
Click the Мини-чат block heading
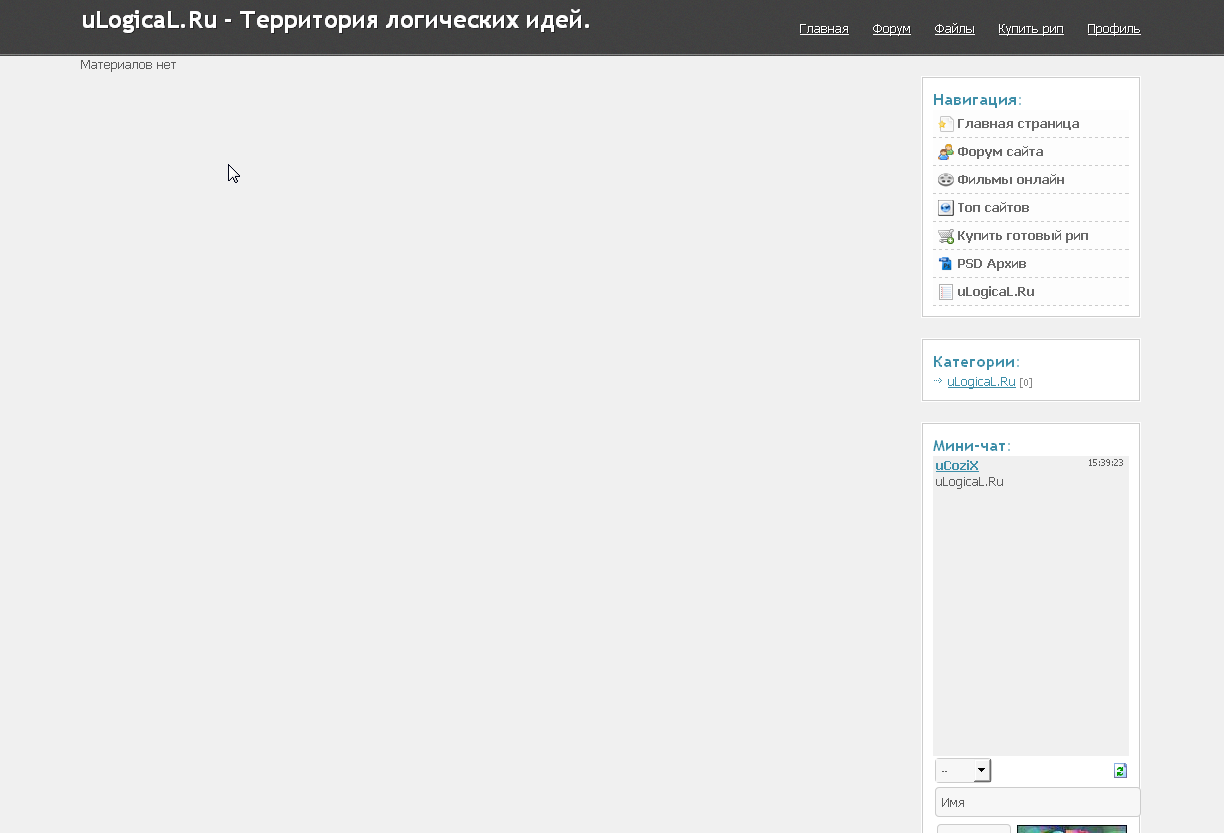coord(972,446)
